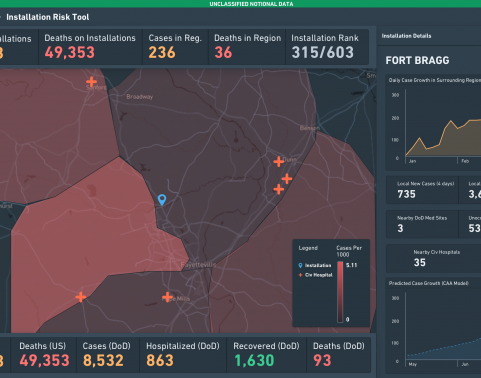Click the Nearby Civ Hospitals value 35
Viewport: 481px width, 378px height.
[420, 263]
